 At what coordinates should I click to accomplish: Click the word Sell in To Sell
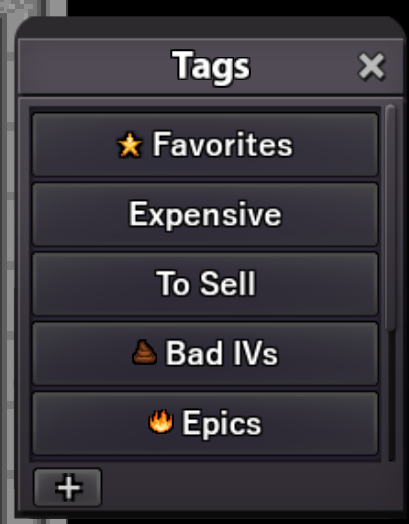pyautogui.click(x=228, y=284)
